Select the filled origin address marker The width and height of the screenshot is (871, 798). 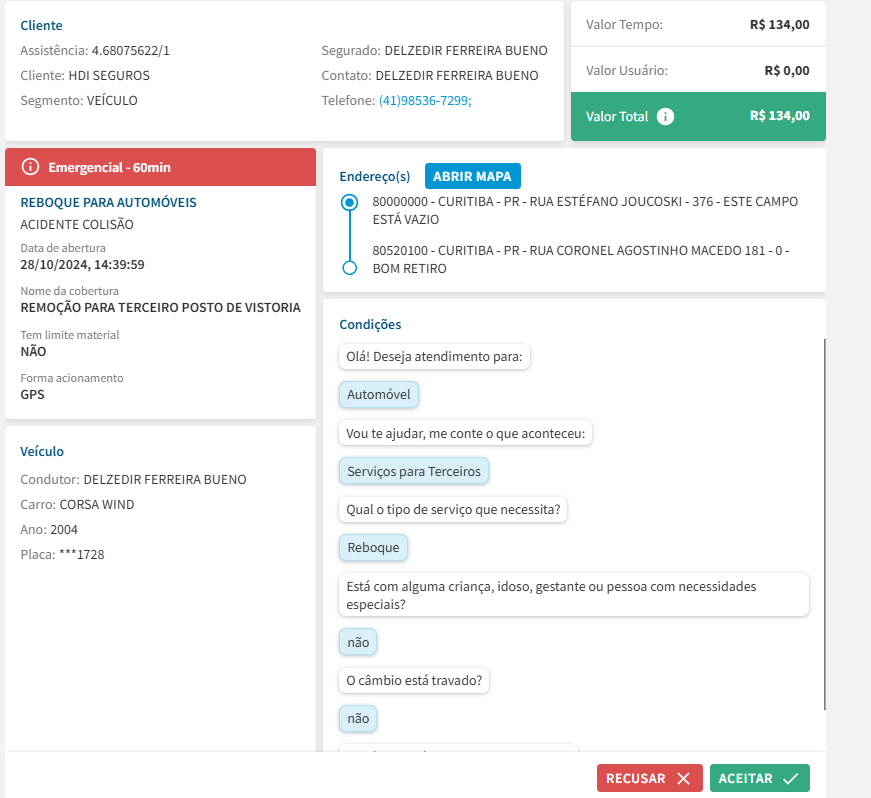[x=349, y=202]
